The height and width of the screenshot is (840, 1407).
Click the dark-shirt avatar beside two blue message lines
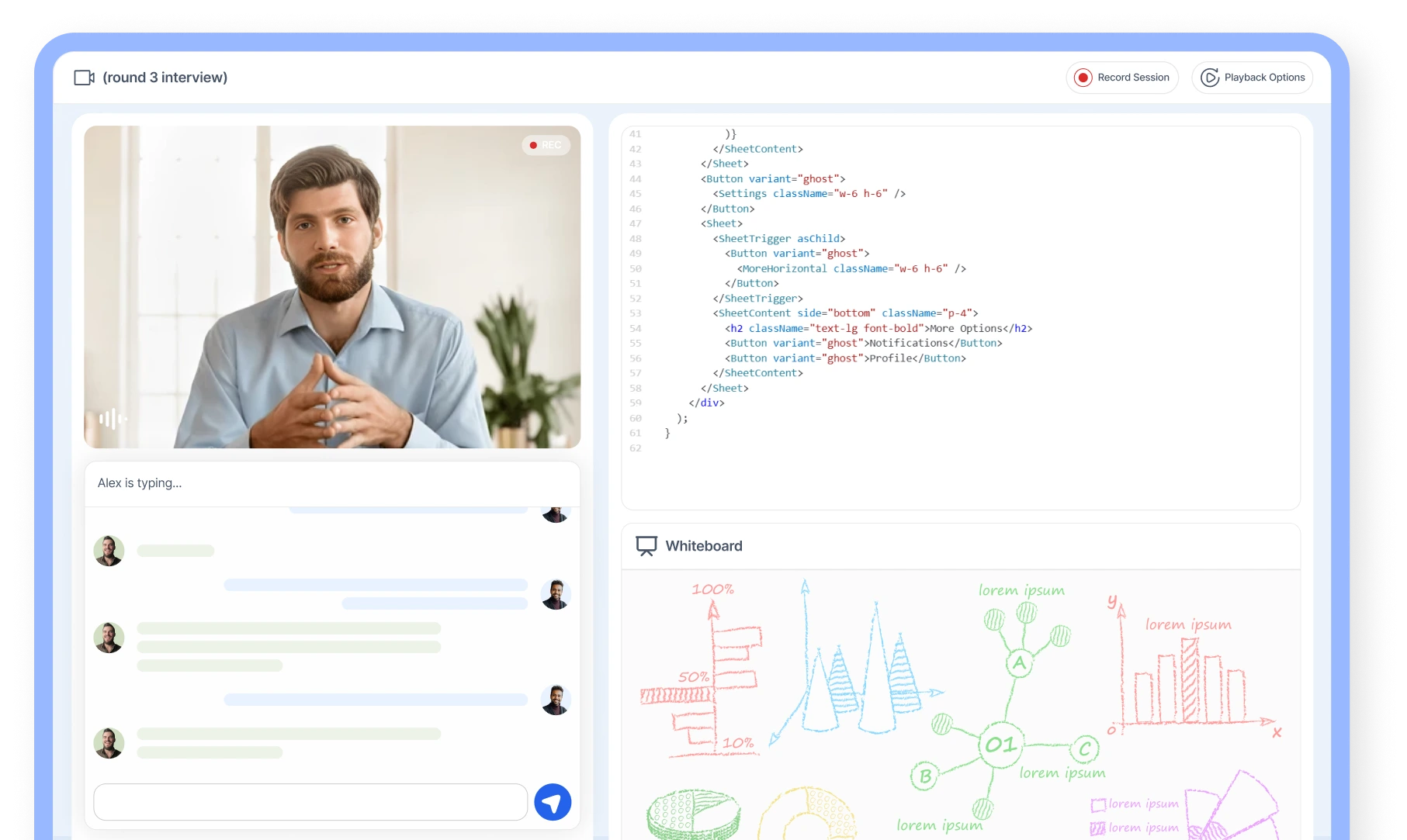pos(556,594)
